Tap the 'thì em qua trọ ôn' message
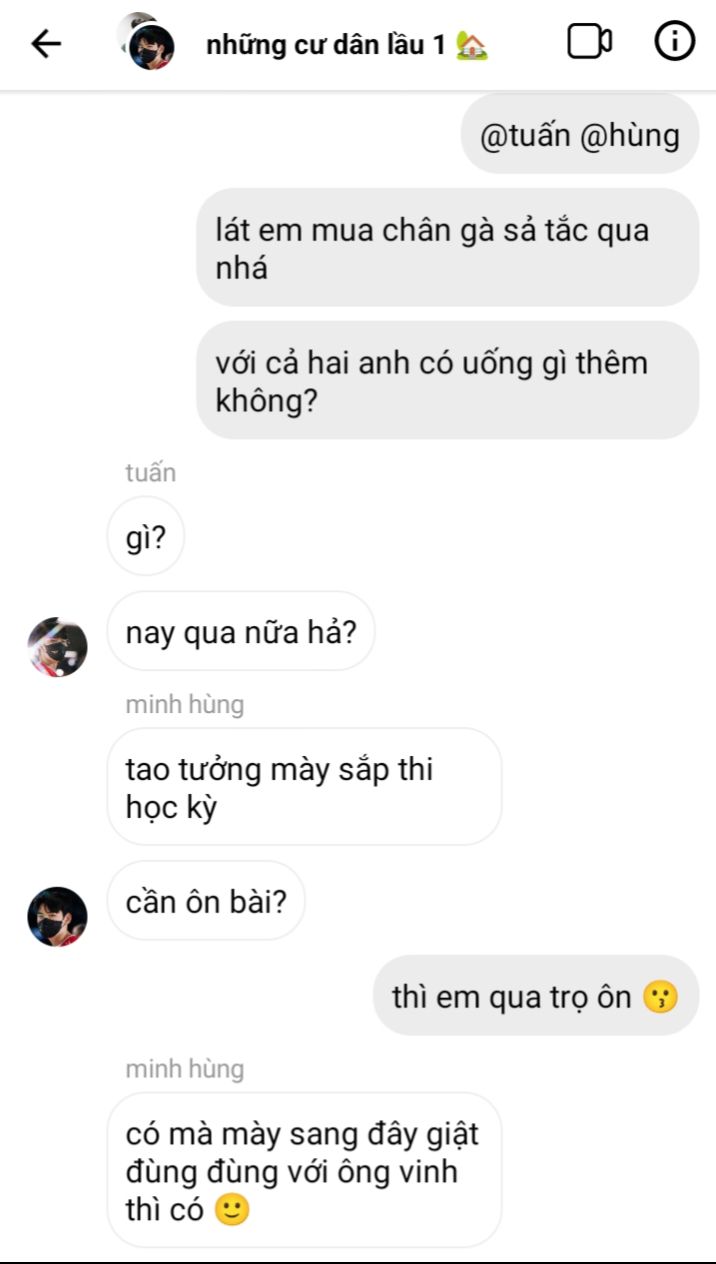Screen dimensions: 716x1264 tap(536, 995)
